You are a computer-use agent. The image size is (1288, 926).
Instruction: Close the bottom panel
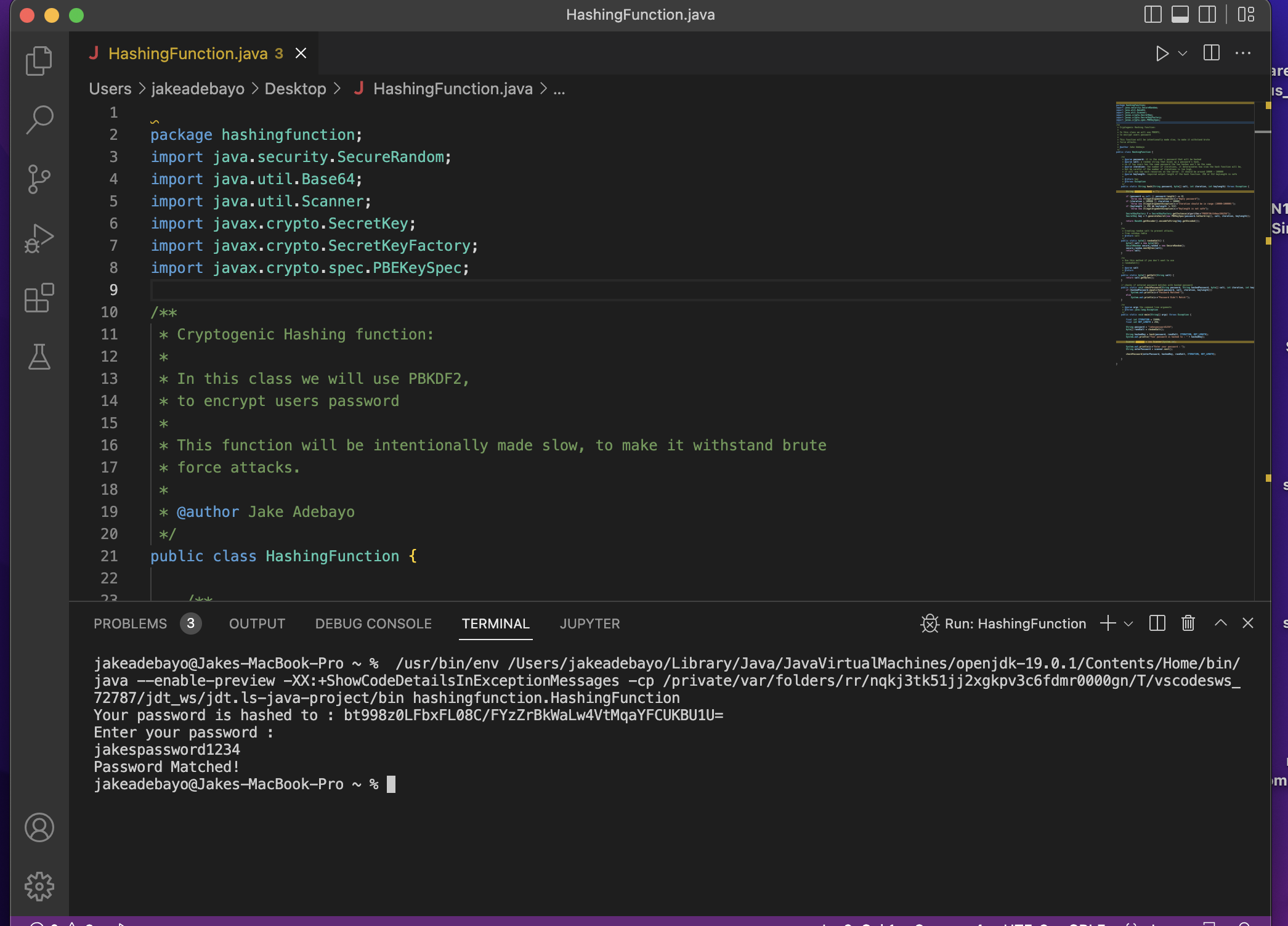coord(1248,623)
